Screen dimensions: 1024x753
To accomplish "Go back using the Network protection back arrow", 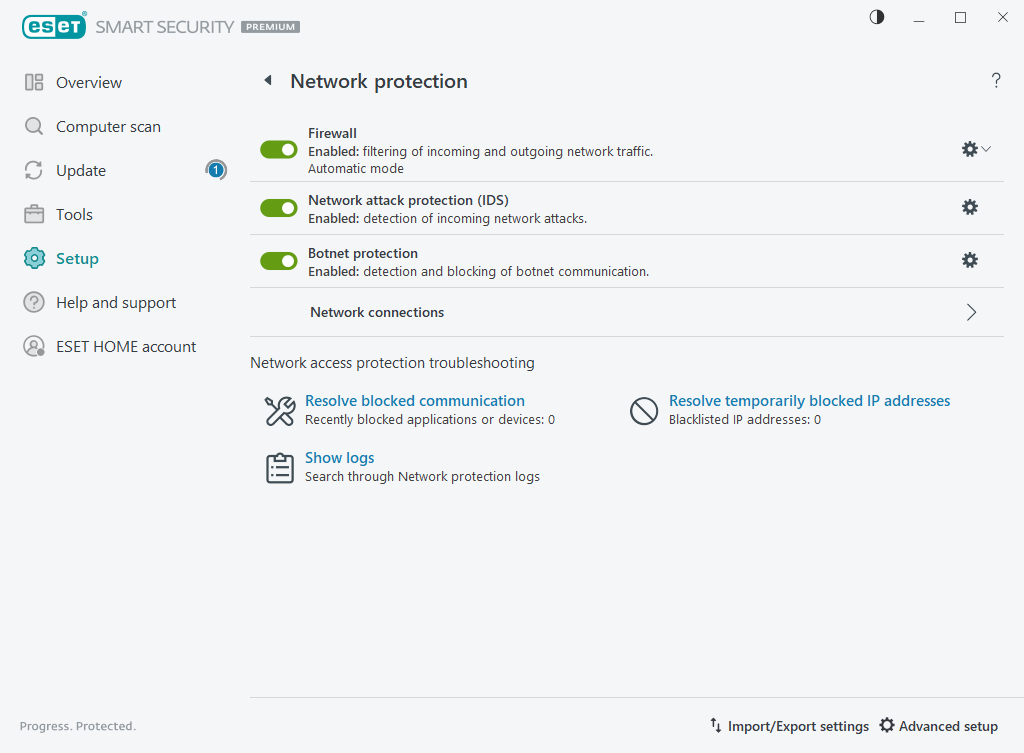I will [x=267, y=80].
